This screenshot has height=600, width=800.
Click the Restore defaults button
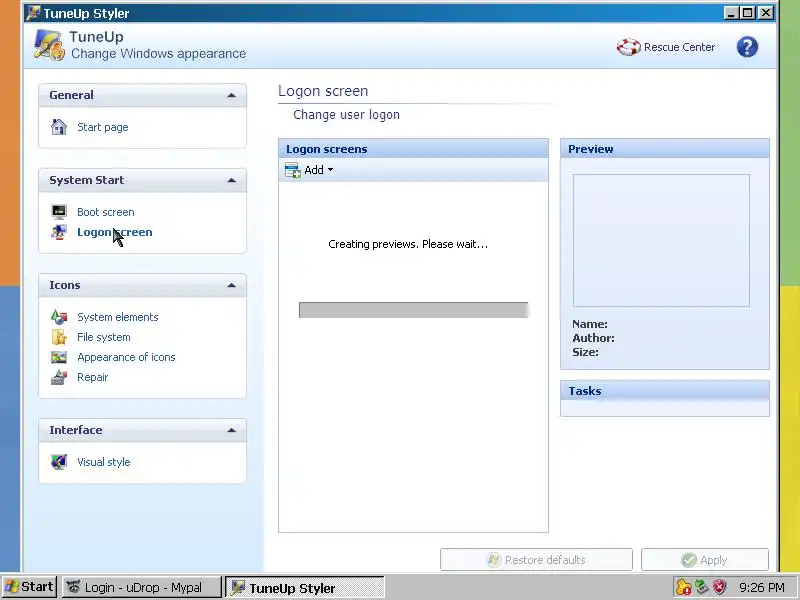click(x=536, y=560)
